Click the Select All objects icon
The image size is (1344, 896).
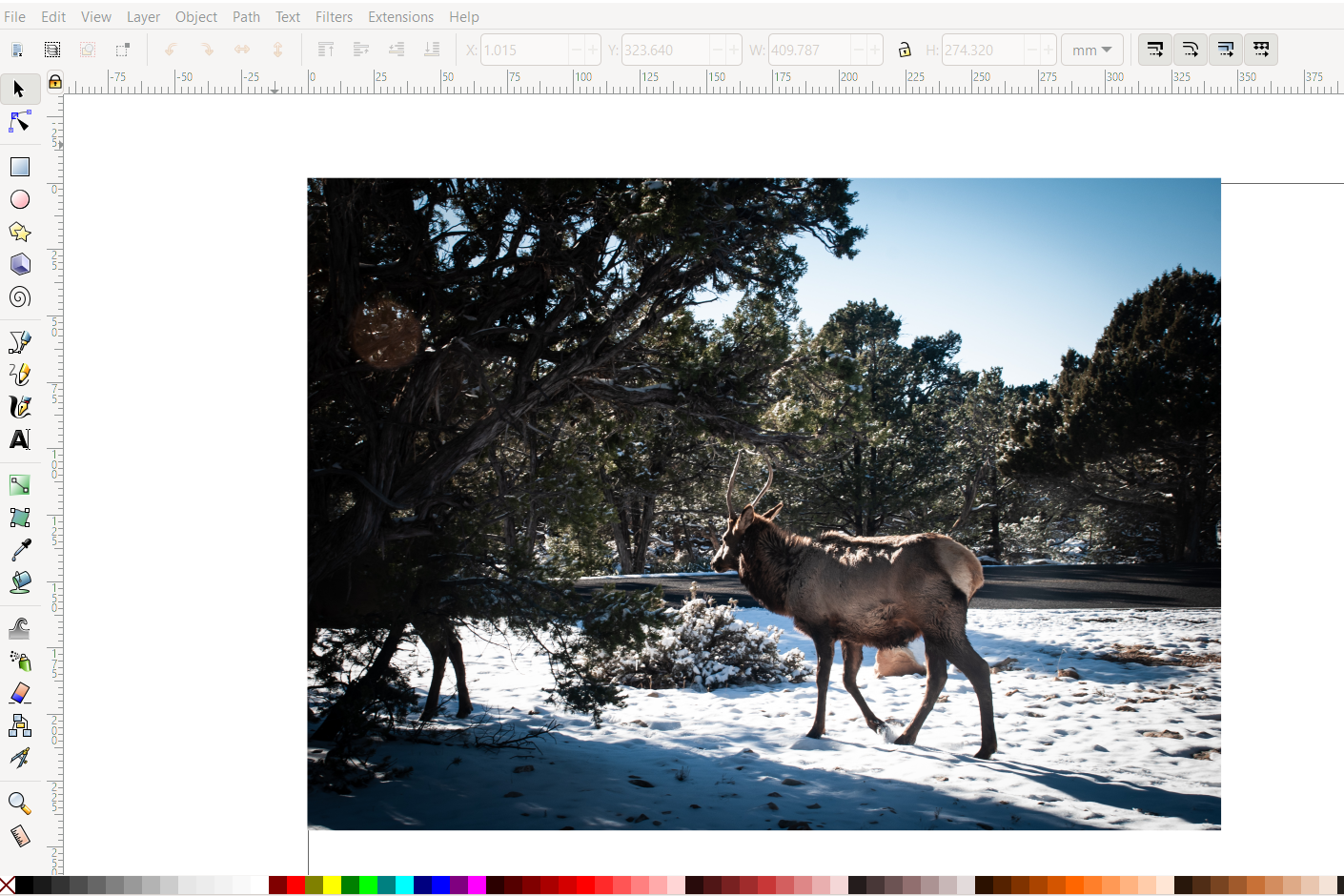point(17,50)
